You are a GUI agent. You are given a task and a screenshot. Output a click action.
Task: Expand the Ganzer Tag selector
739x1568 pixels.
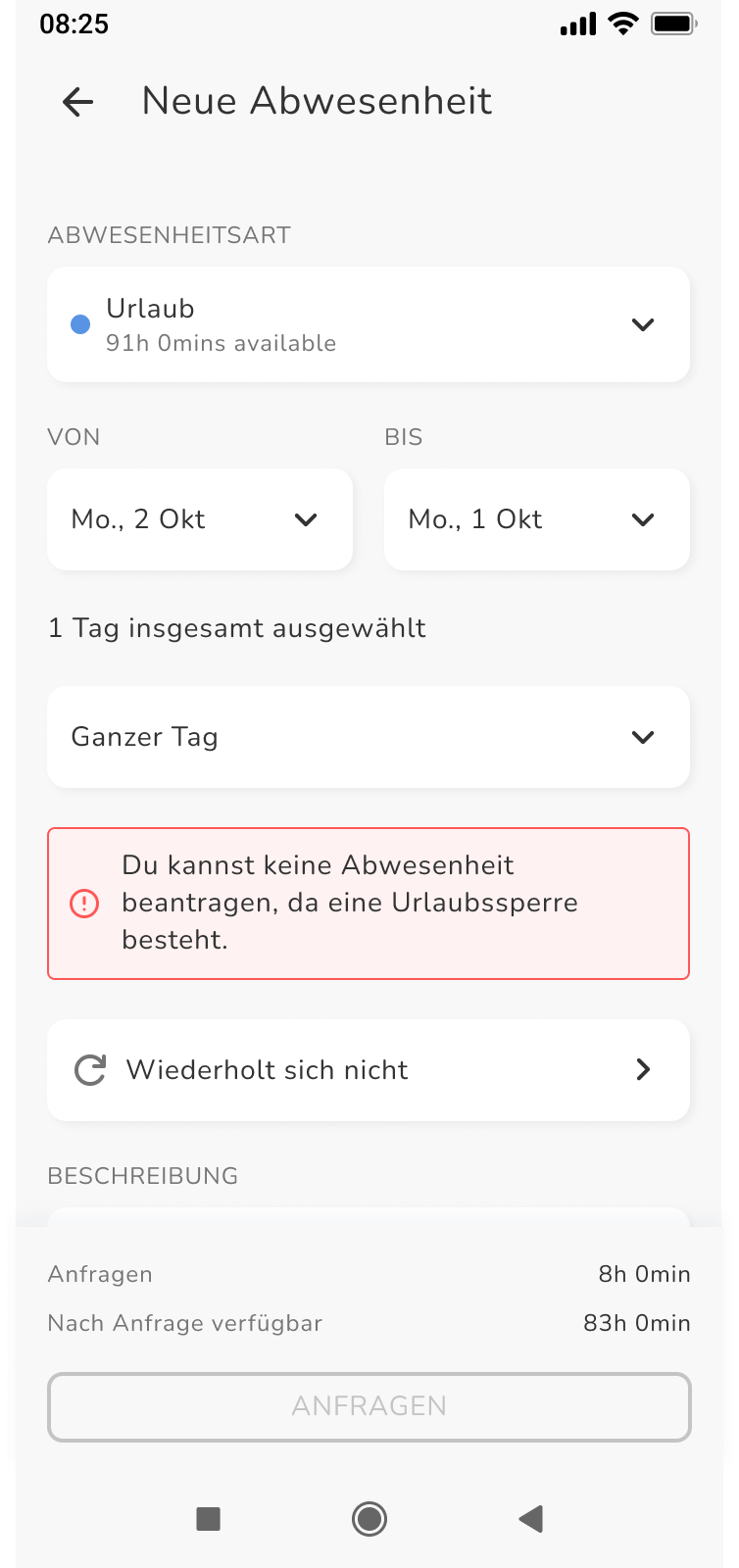pyautogui.click(x=369, y=737)
